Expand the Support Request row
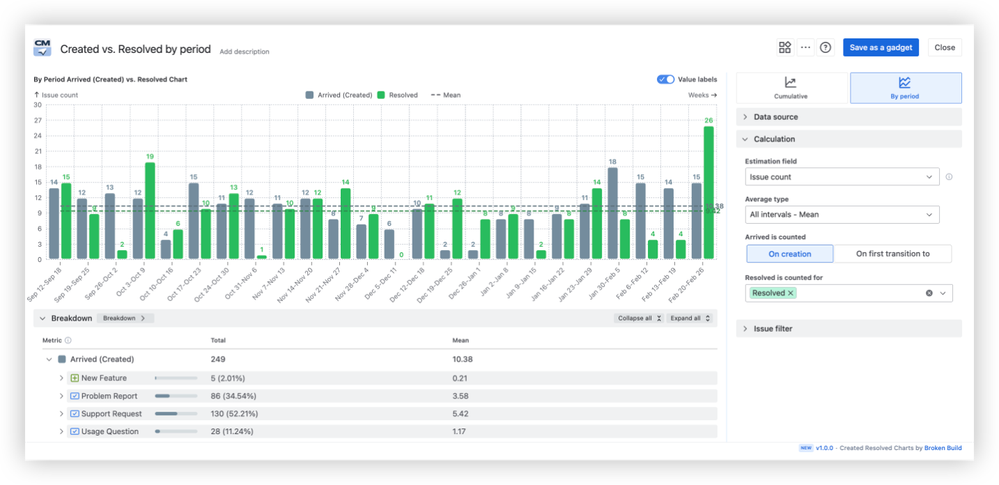The height and width of the screenshot is (485, 999). click(62, 414)
